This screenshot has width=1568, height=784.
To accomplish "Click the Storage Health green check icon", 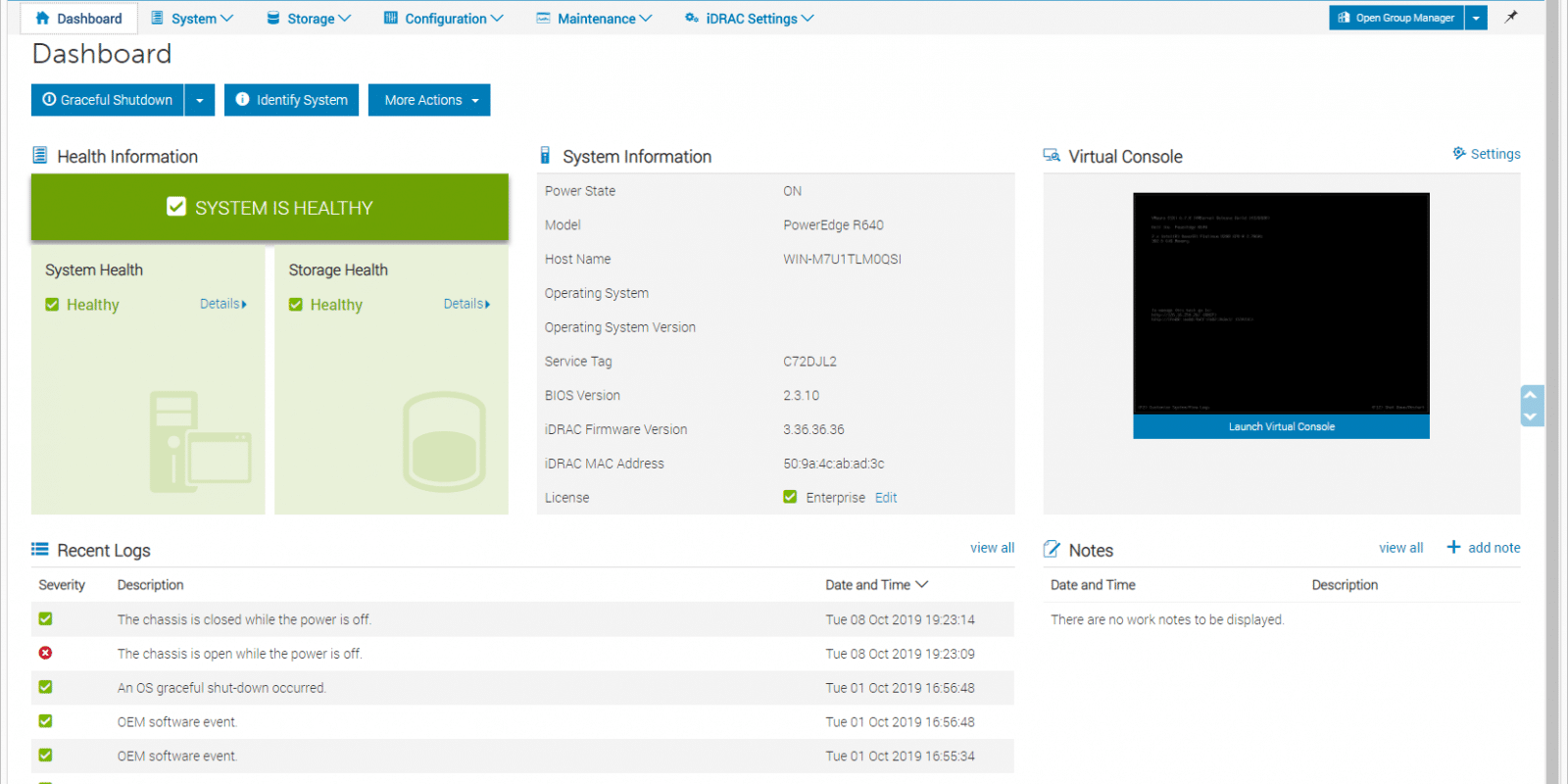I will tap(296, 305).
